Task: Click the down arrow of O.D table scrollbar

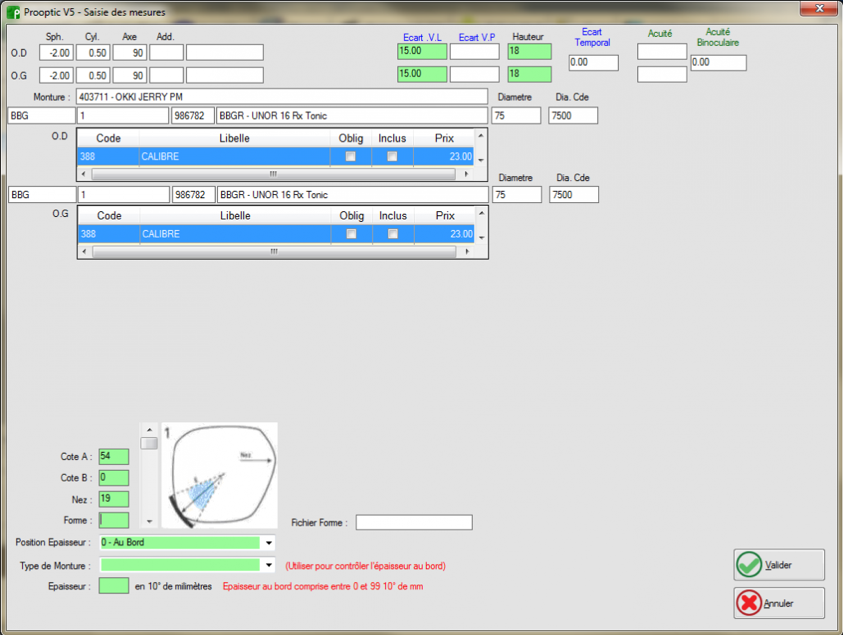Action: pos(481,160)
